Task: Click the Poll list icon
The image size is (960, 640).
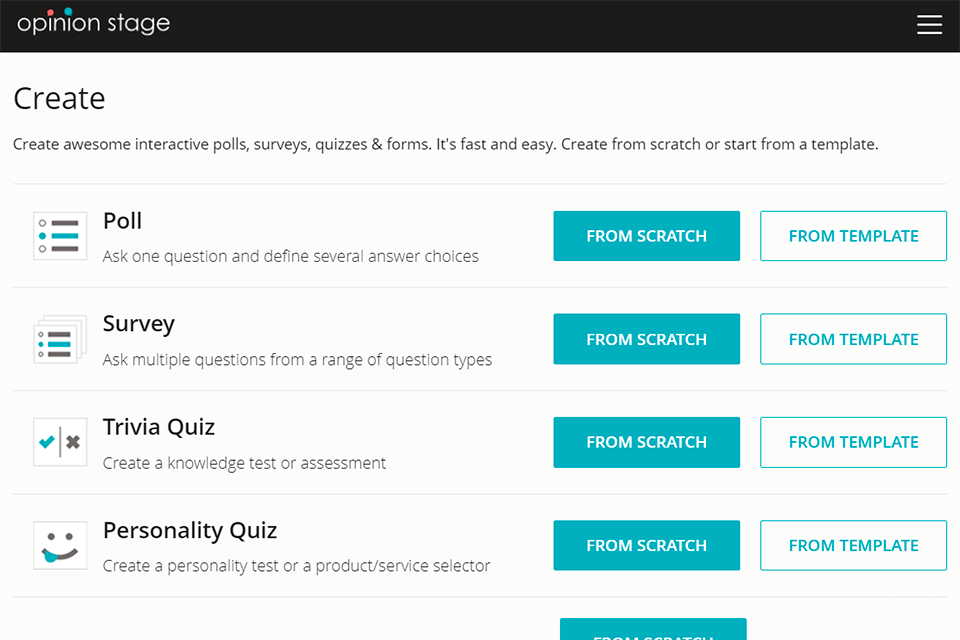Action: pyautogui.click(x=60, y=236)
